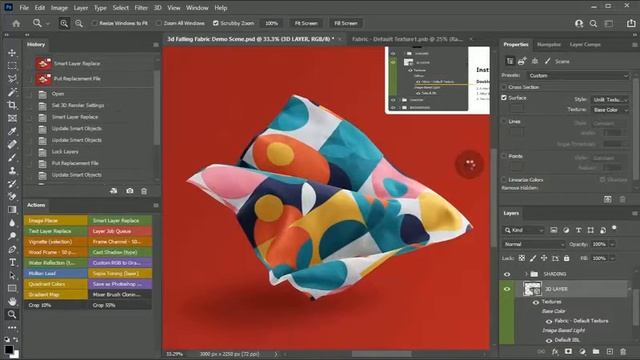Open the Surface Style dropdown

(x=610, y=99)
